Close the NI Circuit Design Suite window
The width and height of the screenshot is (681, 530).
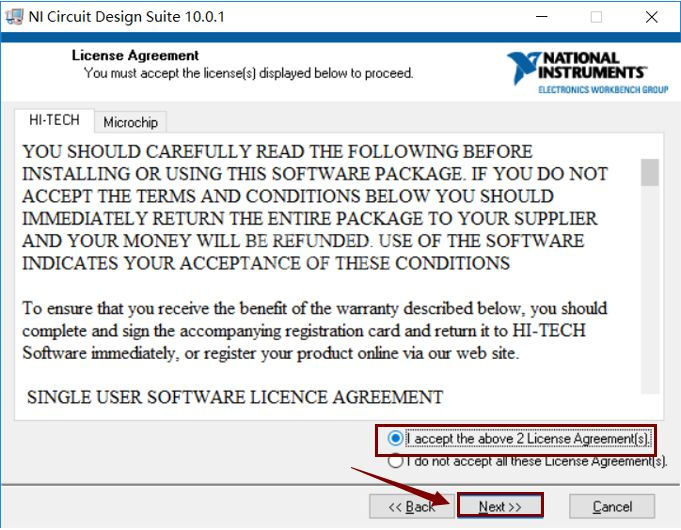(x=651, y=17)
